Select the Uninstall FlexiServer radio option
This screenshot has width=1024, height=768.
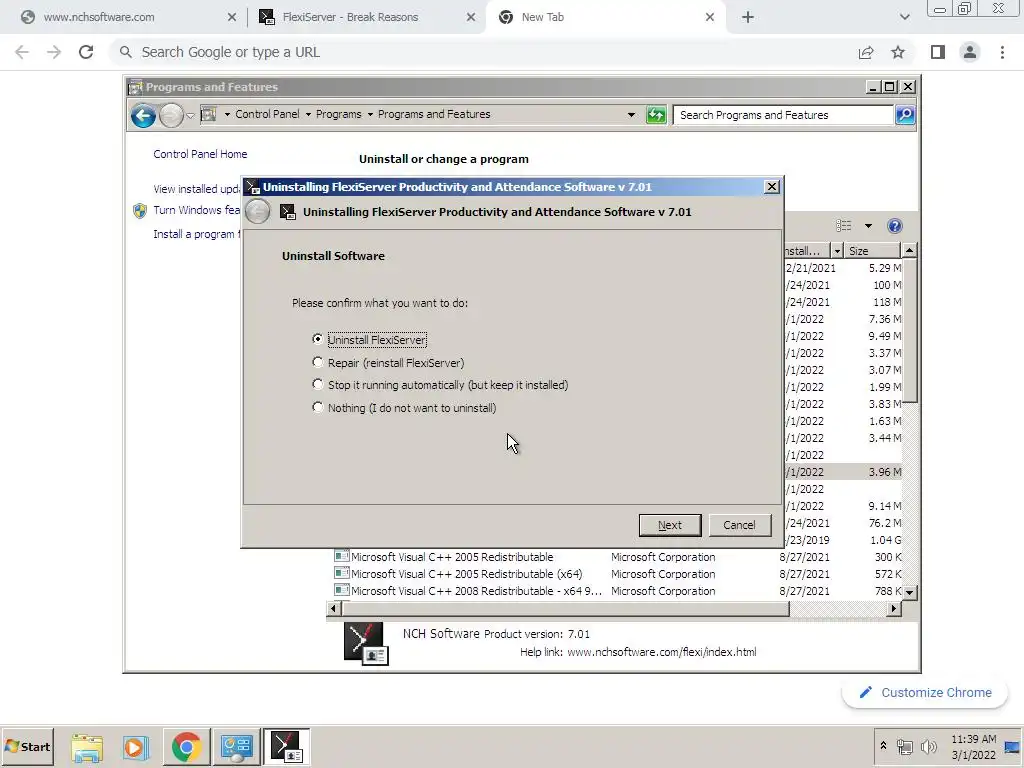317,339
